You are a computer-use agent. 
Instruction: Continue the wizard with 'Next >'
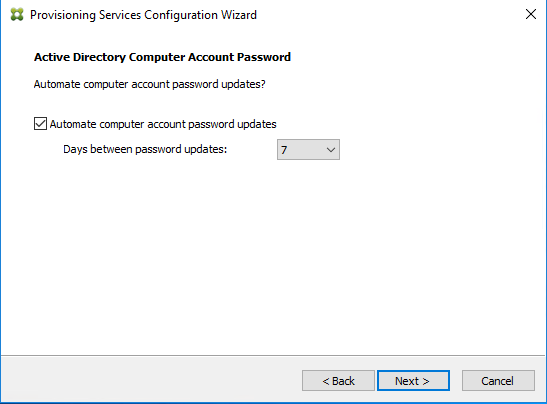pyautogui.click(x=413, y=381)
